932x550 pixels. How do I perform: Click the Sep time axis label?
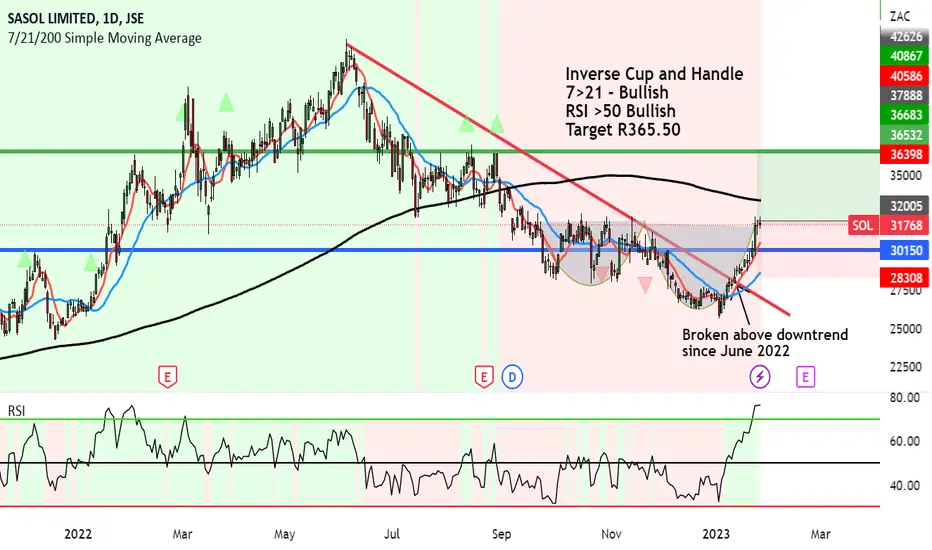[501, 534]
